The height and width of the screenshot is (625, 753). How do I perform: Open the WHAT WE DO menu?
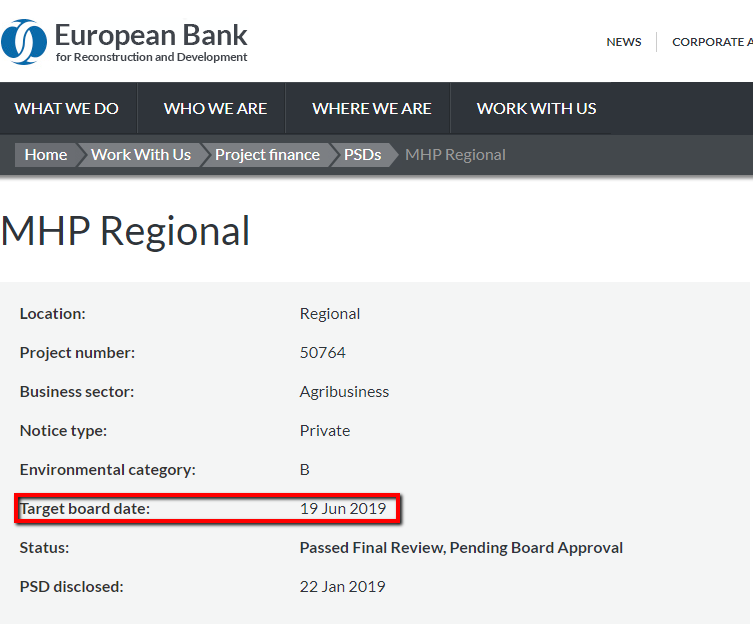coord(67,109)
